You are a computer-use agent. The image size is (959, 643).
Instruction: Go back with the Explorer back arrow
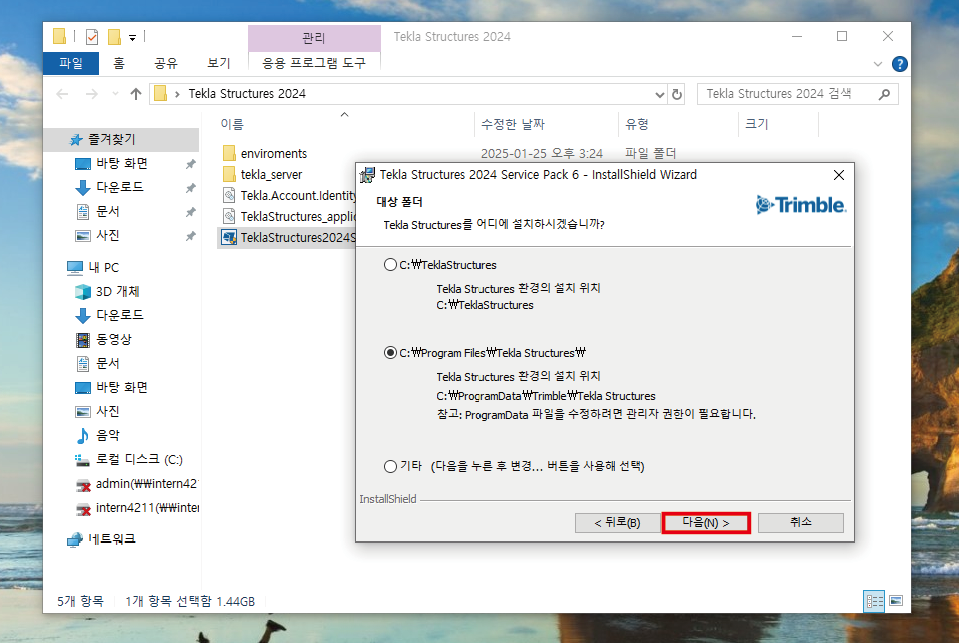(x=62, y=94)
